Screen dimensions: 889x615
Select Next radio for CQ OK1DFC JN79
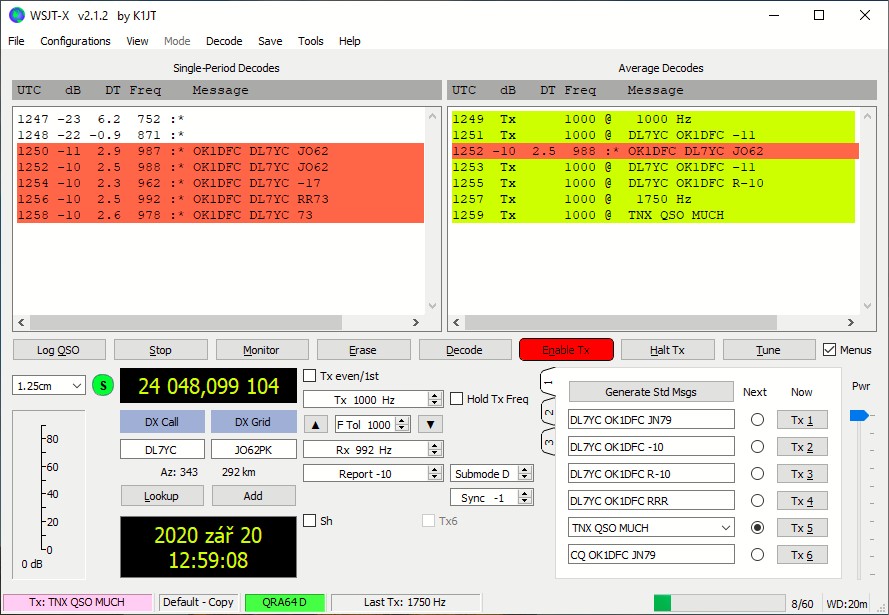(757, 555)
